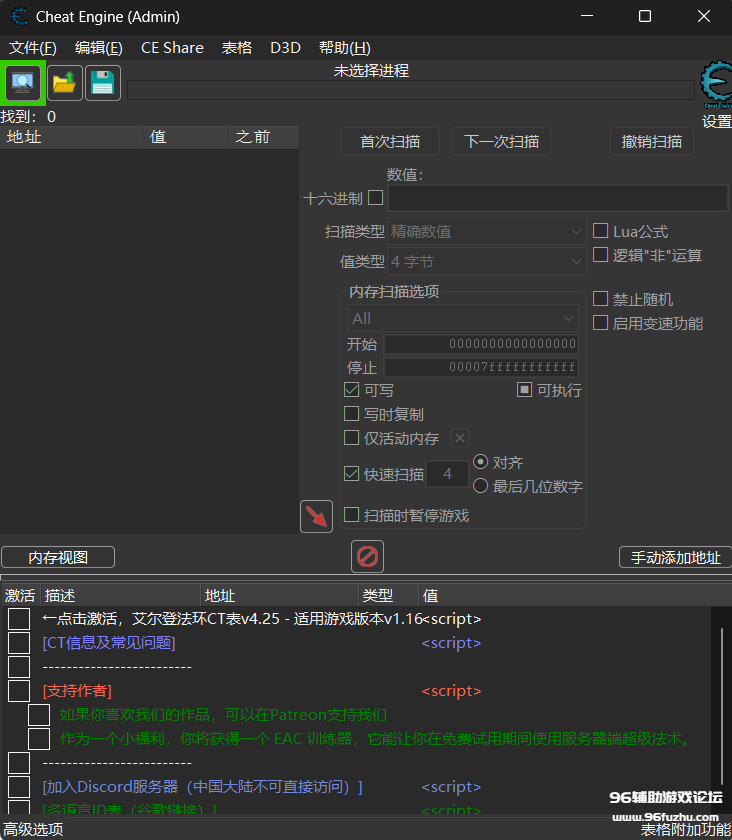
Task: Click the 值 header in results list
Action: 185,137
